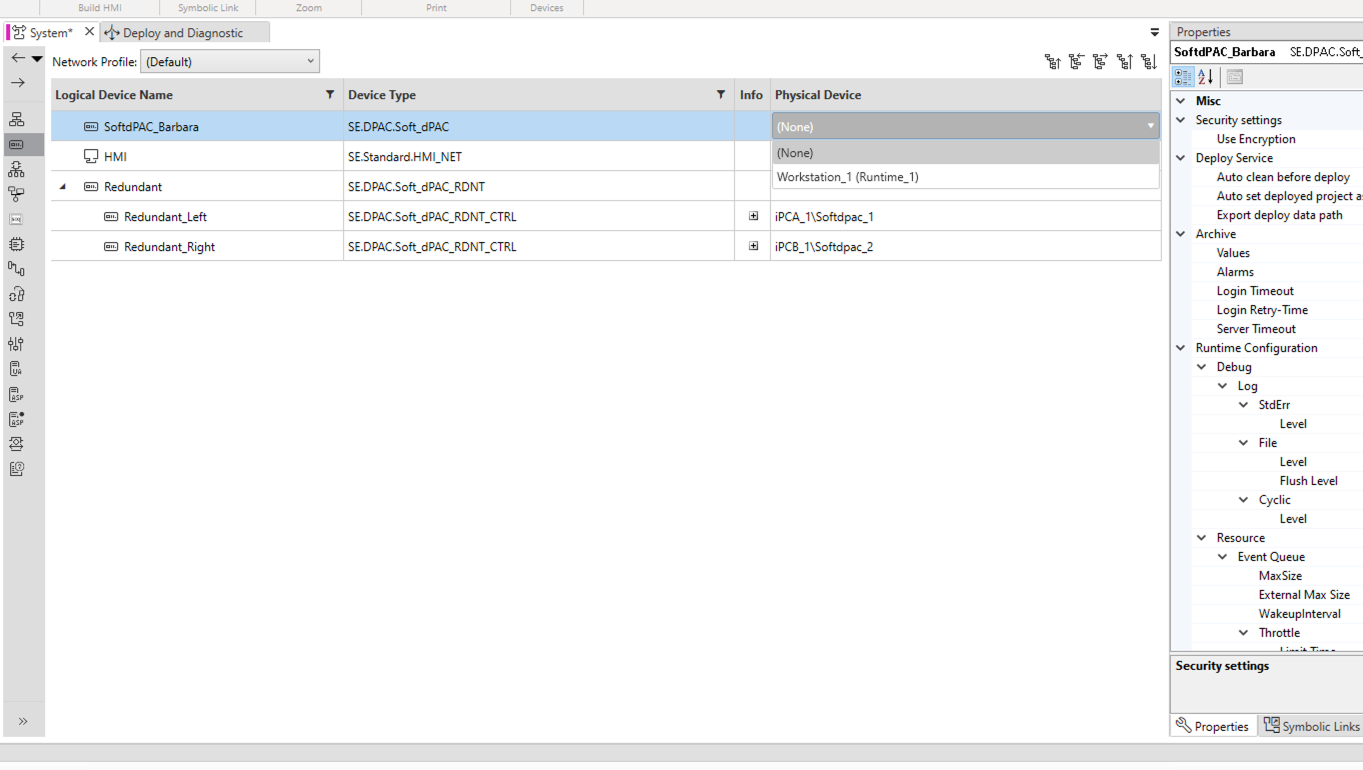Viewport: 1363px width, 770px height.
Task: Click the tree icon with down arrow
Action: (1148, 62)
